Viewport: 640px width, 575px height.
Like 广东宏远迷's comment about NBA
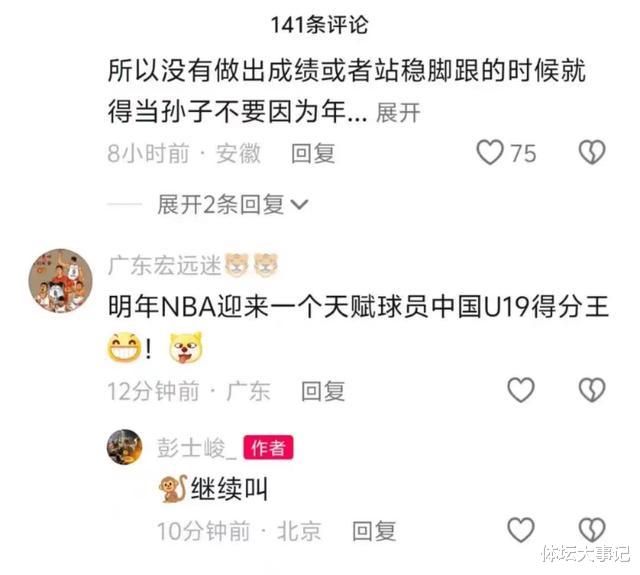(521, 390)
